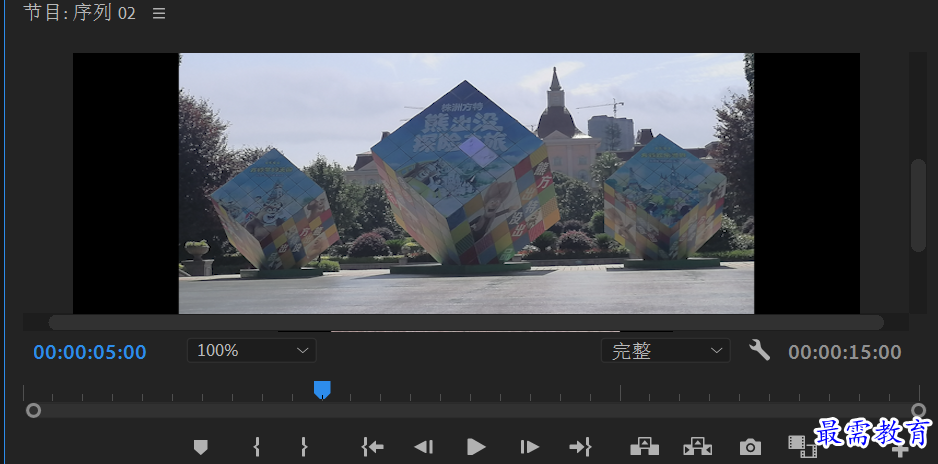Click the right zoom scroll handle
The image size is (938, 464).
(x=918, y=411)
